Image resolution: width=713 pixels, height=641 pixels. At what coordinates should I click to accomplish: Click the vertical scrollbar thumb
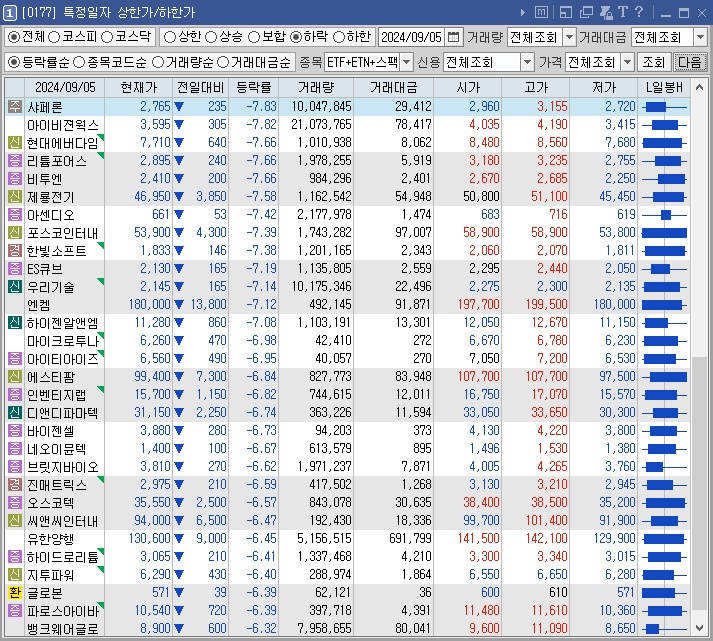click(699, 484)
